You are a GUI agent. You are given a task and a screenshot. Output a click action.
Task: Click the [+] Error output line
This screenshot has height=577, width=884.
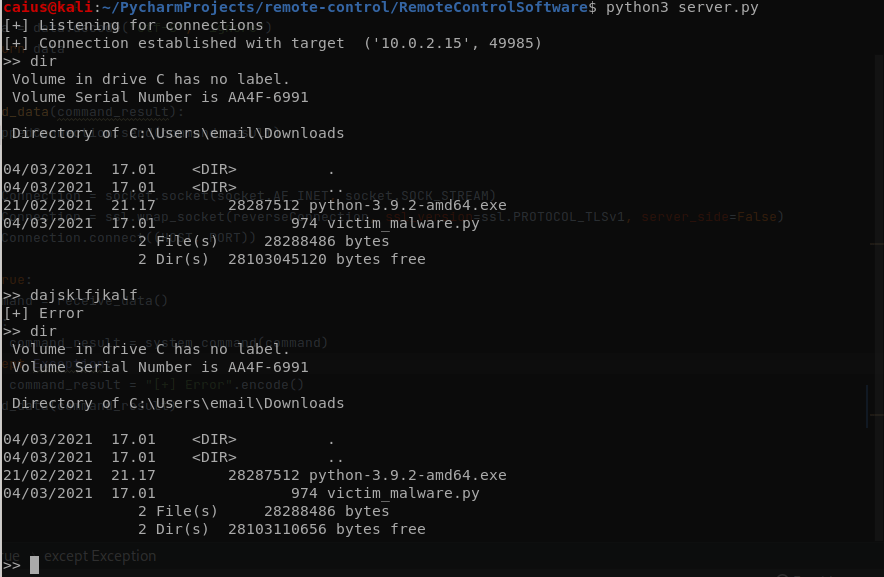point(43,313)
